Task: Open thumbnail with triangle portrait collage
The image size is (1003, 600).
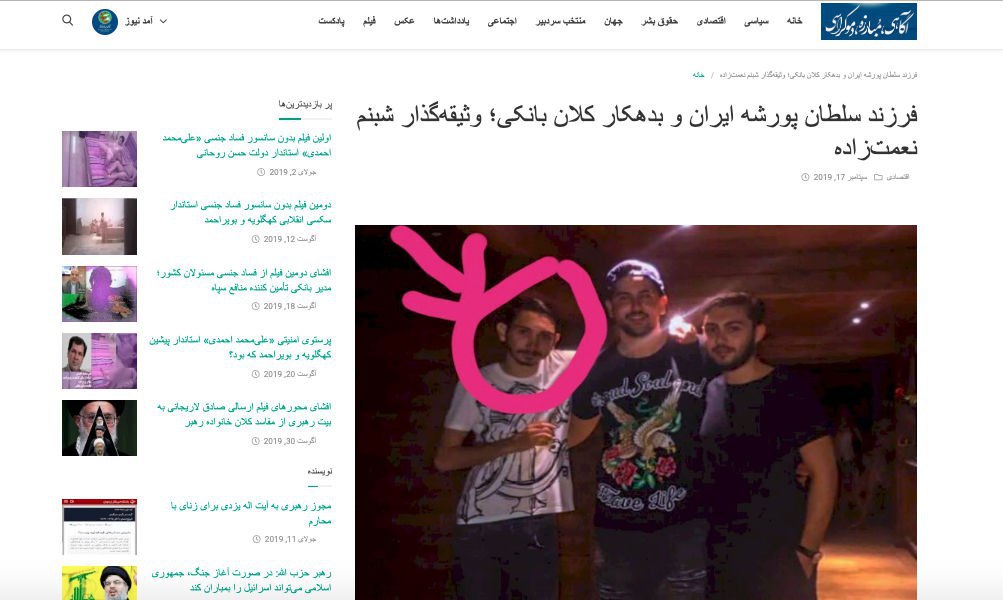Action: [99, 428]
